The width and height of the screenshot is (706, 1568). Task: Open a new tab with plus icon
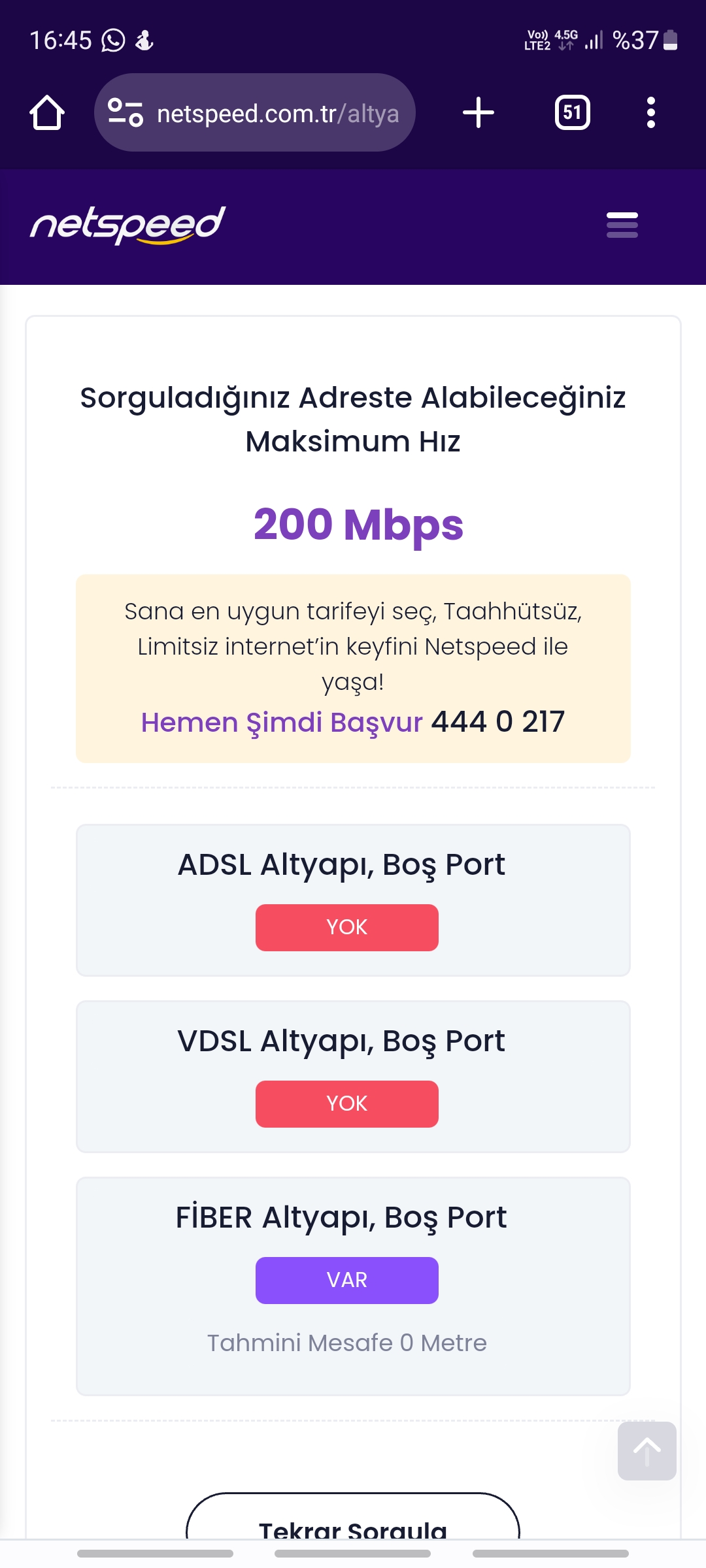479,112
